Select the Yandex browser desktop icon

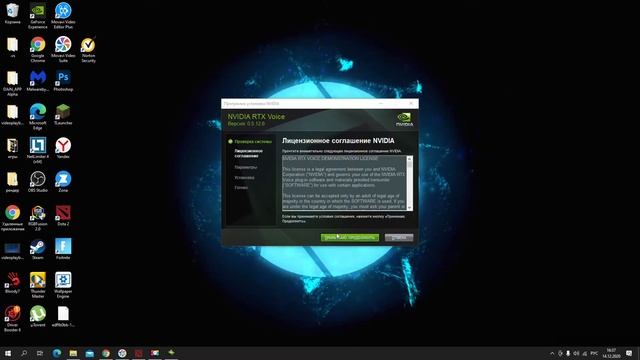tap(63, 148)
